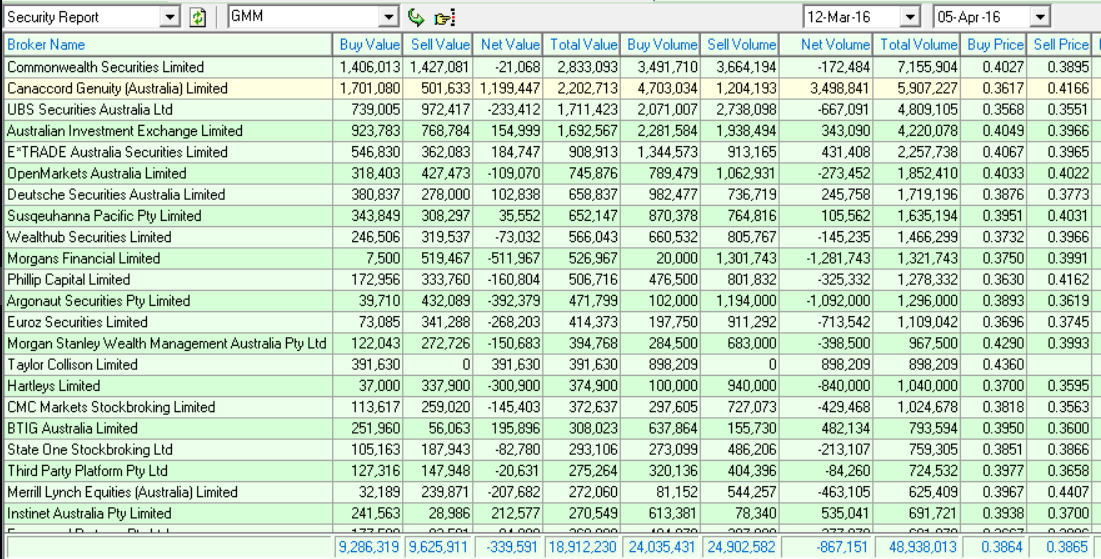Open the 12-Mar-16 start date dropdown
Viewport: 1101px width, 559px height.
[x=910, y=17]
